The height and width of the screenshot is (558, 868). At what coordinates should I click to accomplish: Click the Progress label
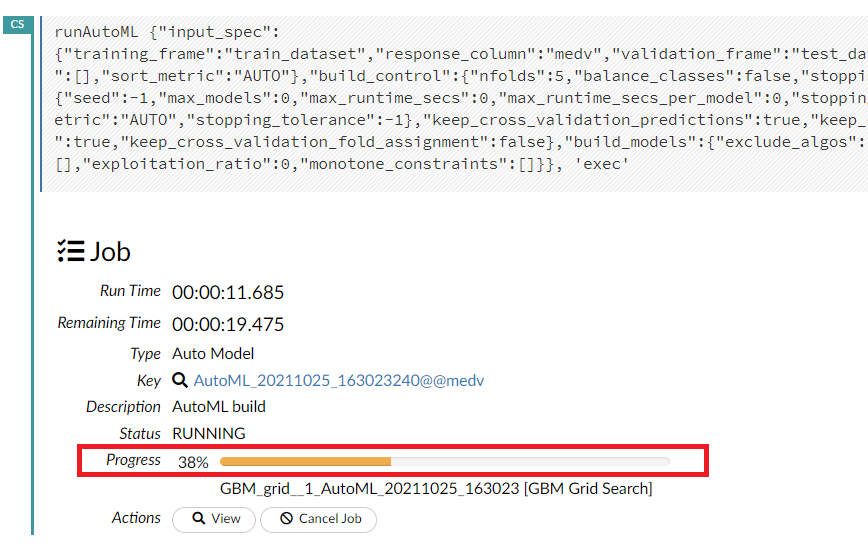133,460
